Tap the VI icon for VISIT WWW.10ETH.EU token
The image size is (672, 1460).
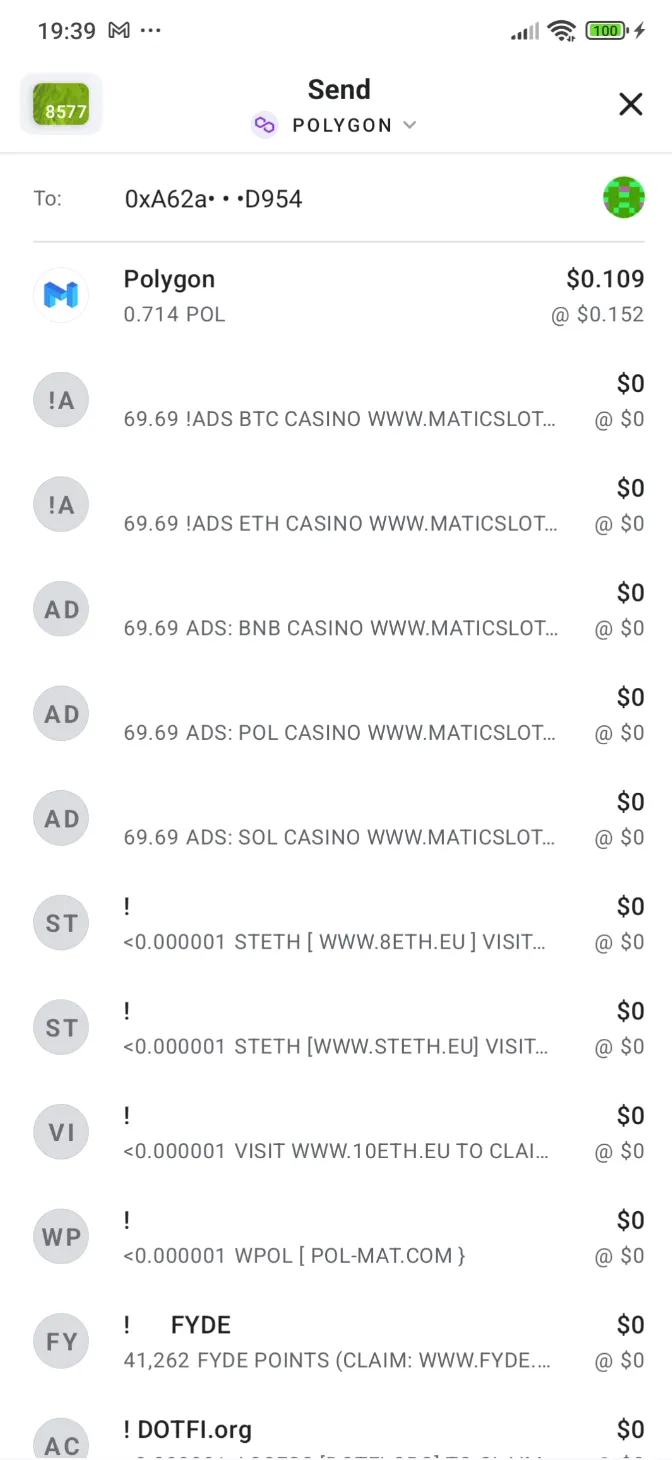tap(61, 1131)
